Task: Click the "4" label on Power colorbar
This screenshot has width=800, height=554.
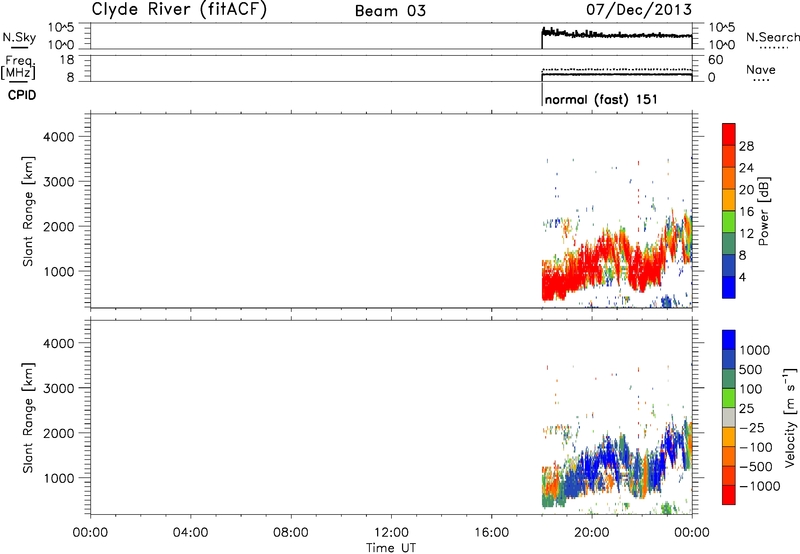Action: (x=742, y=277)
